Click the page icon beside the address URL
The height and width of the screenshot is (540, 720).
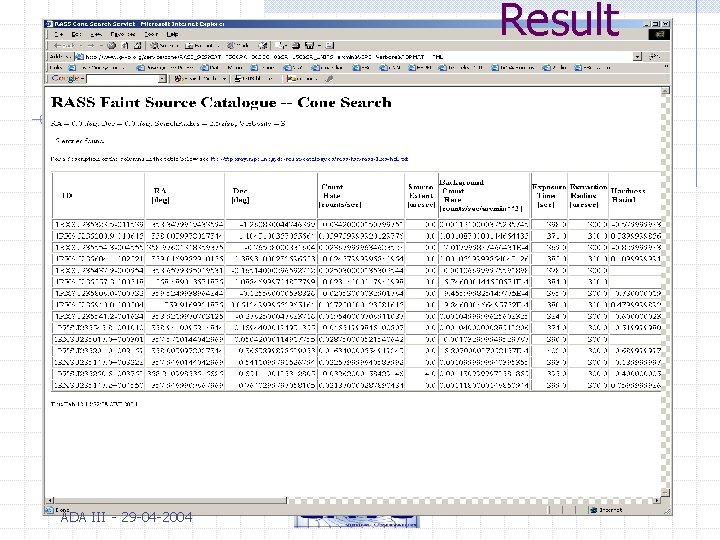79,57
